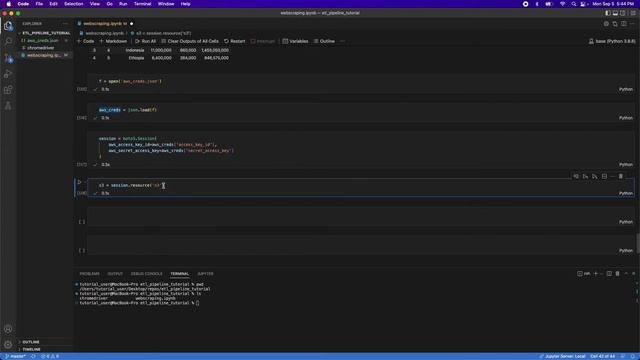This screenshot has width=640, height=360.
Task: Clear Outputs of All Cells
Action: (190, 41)
